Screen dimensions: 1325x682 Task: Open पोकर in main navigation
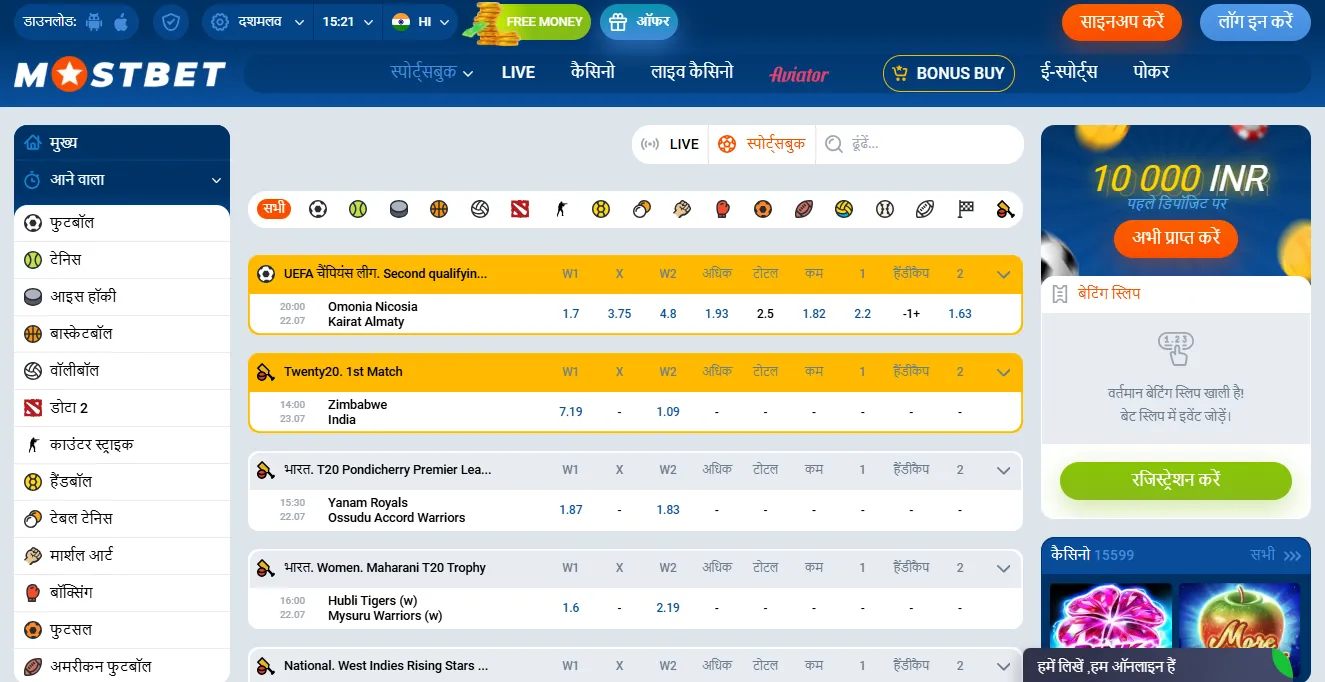point(1151,72)
